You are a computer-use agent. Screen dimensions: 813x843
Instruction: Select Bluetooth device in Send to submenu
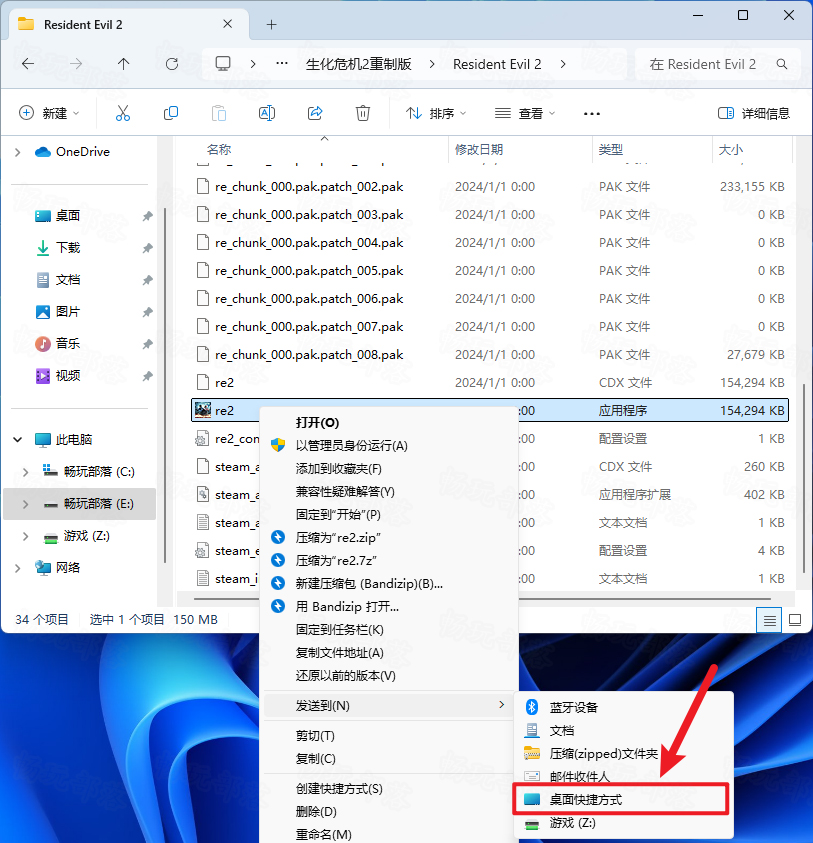pyautogui.click(x=624, y=707)
